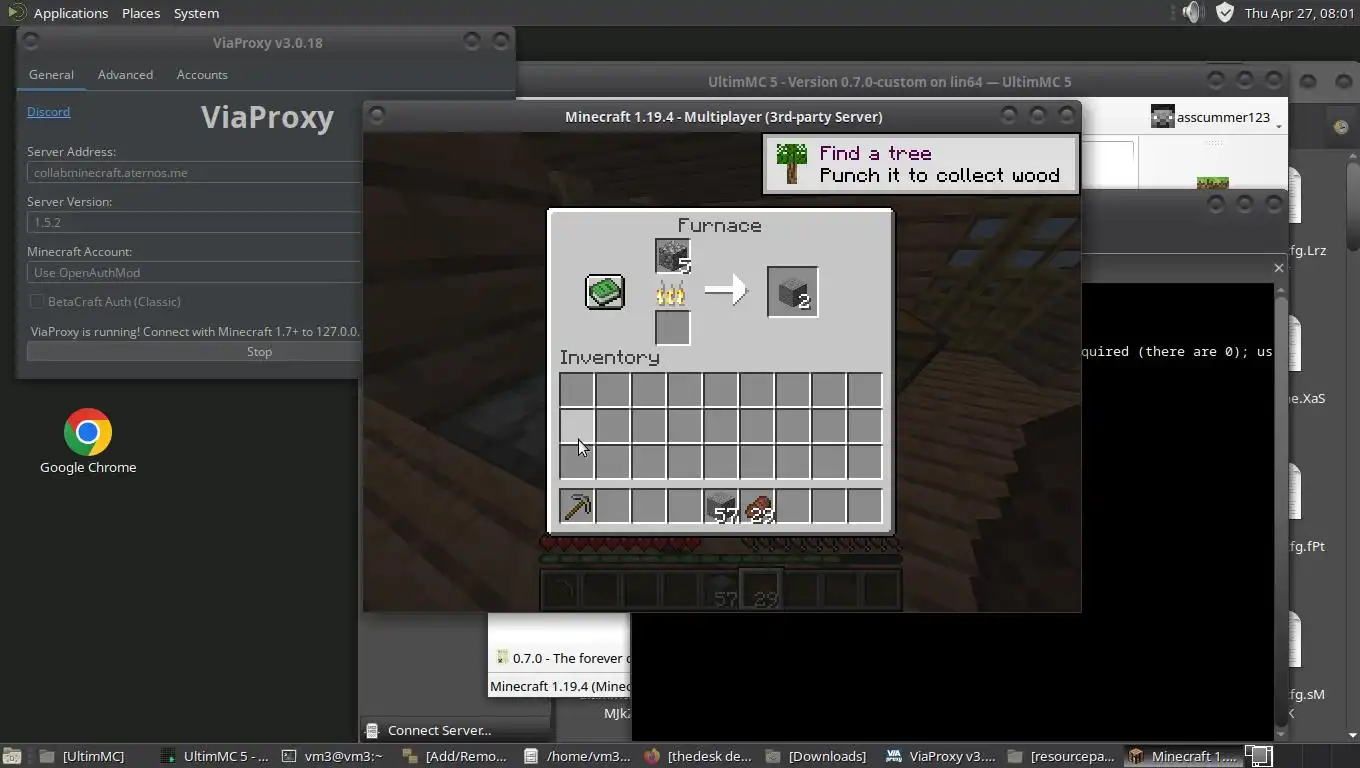Switch to ViaProxy General tab

click(x=51, y=75)
